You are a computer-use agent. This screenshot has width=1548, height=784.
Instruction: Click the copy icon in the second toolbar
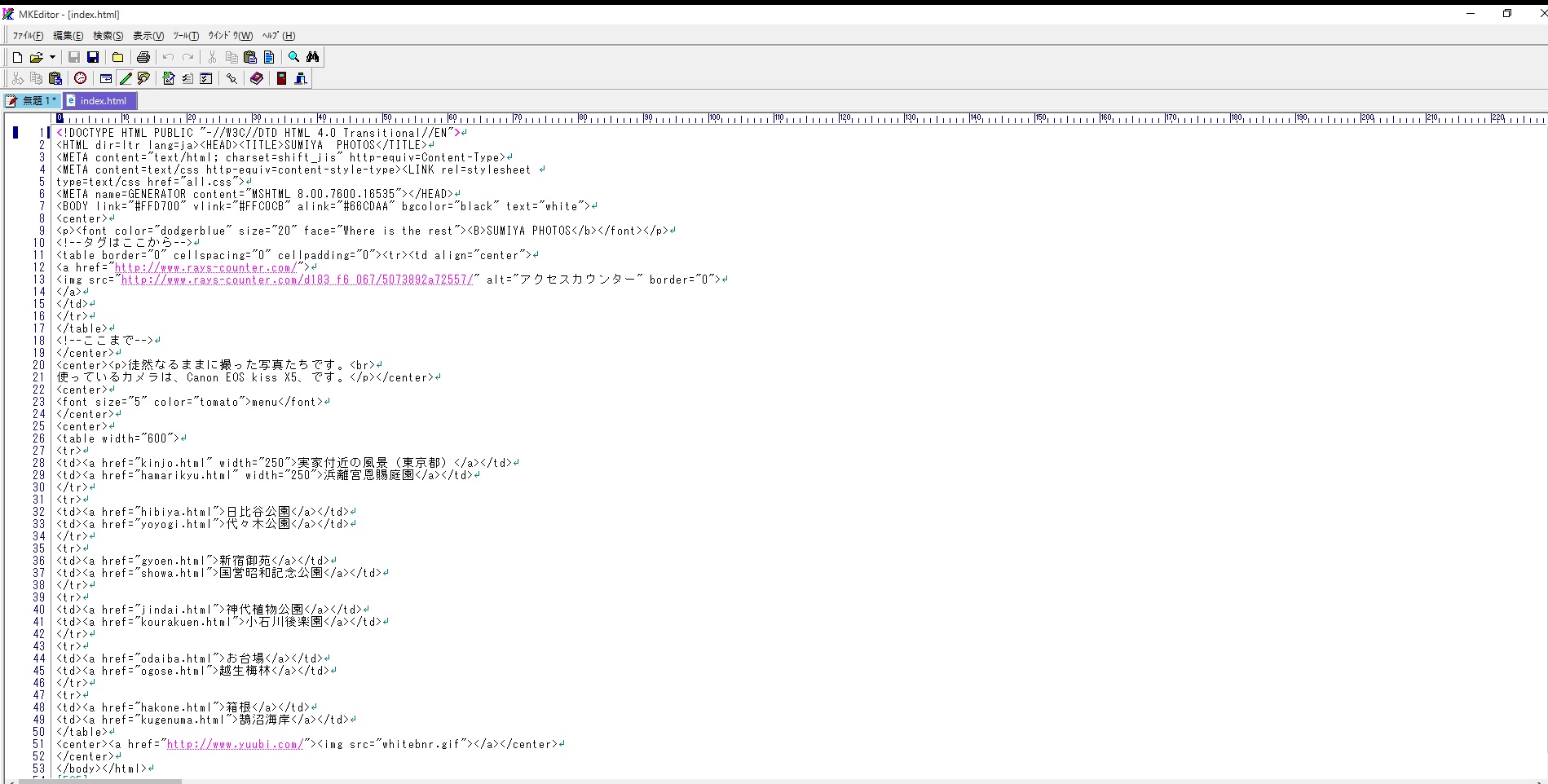click(x=36, y=78)
